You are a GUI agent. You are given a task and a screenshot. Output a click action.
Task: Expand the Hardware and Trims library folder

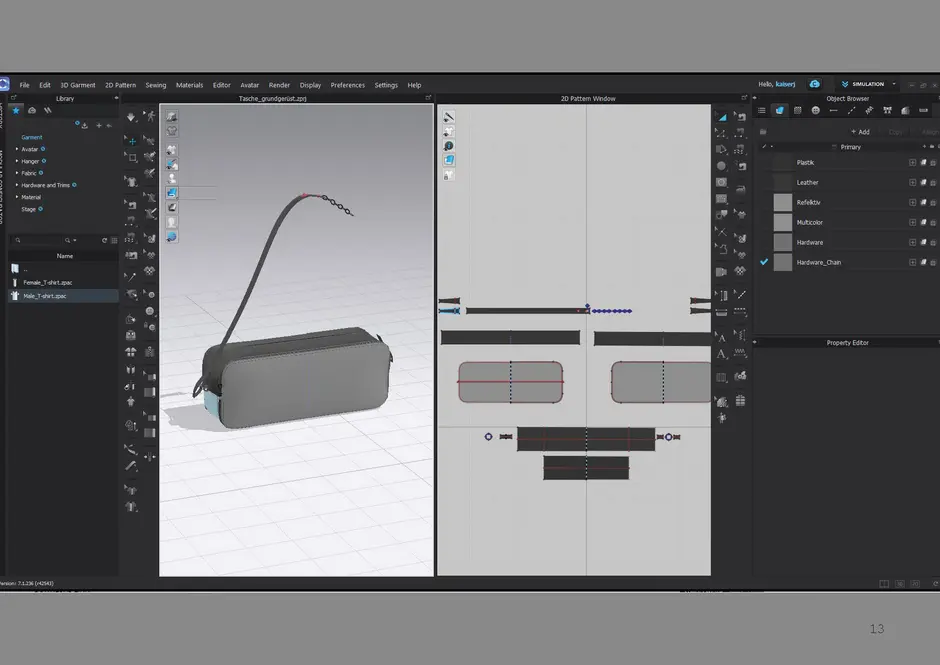click(45, 185)
